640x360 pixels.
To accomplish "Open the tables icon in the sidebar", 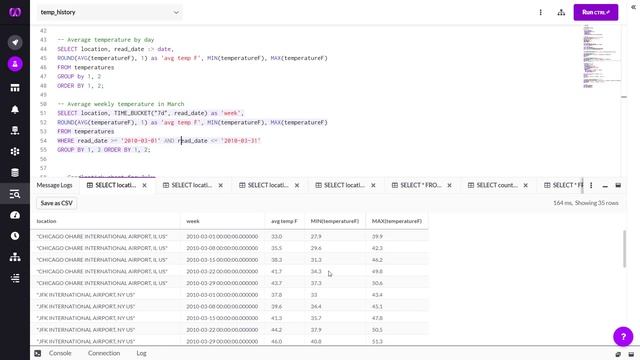I will pyautogui.click(x=15, y=88).
